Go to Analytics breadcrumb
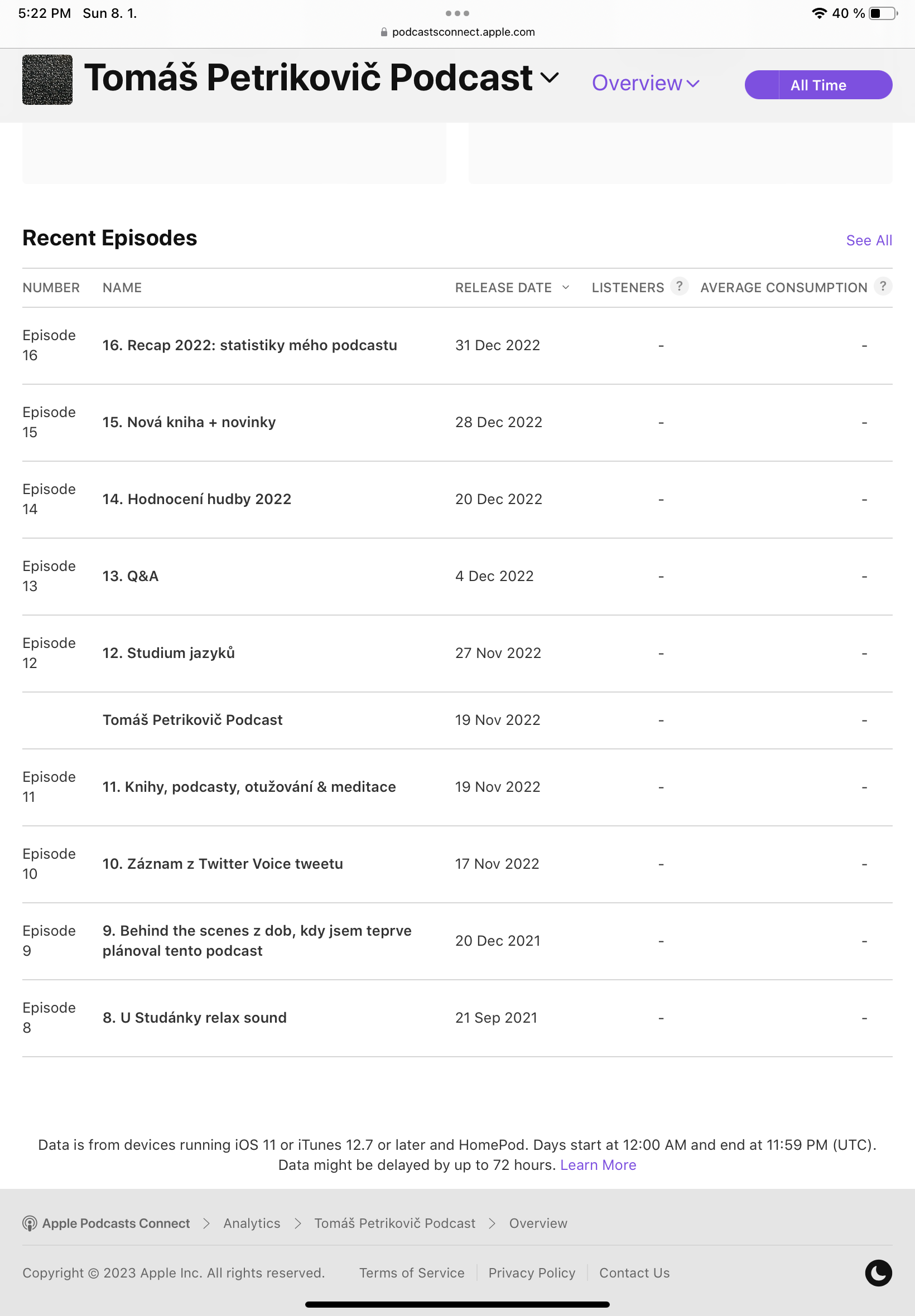 pyautogui.click(x=252, y=1223)
